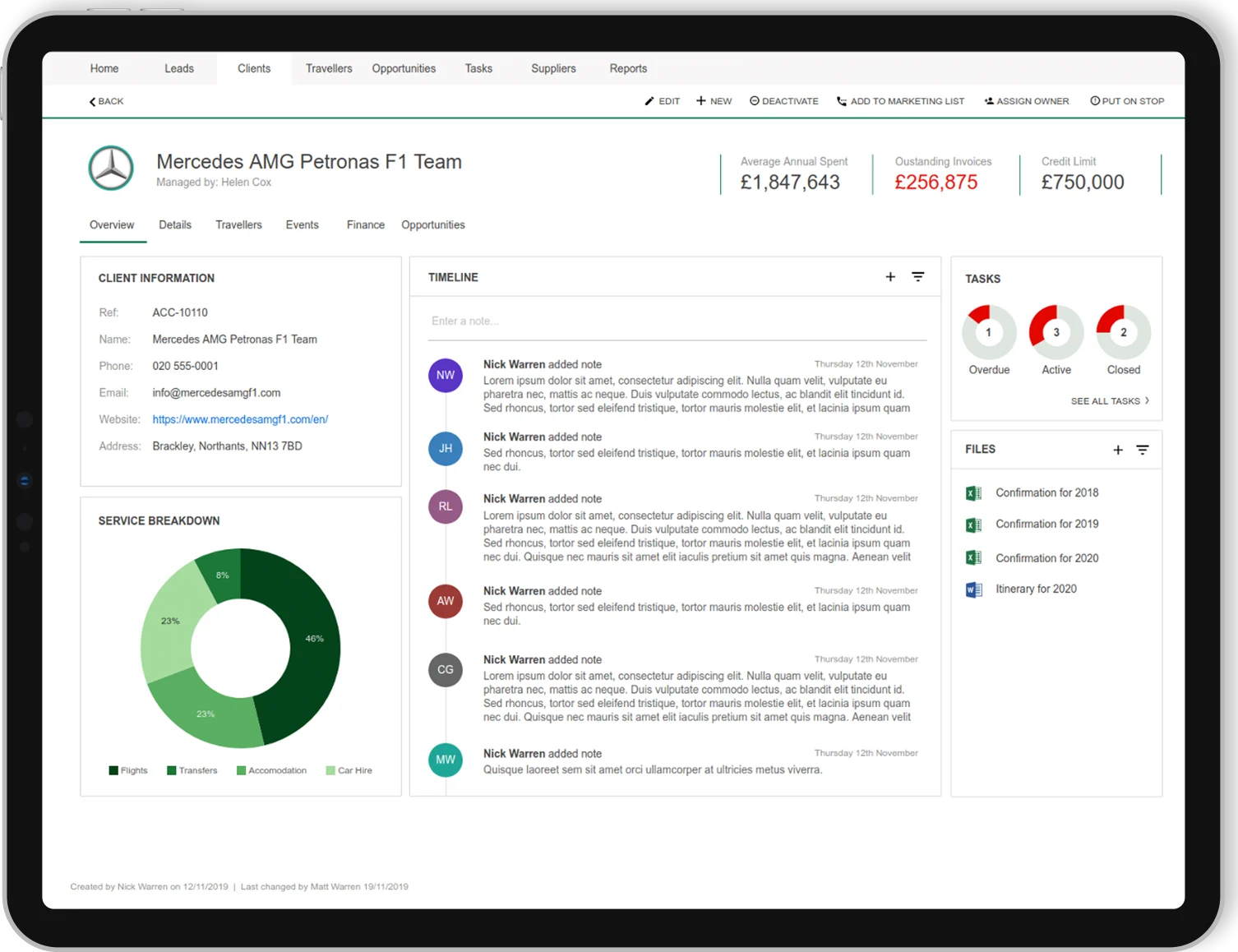1238x952 pixels.
Task: Switch to the Finance tab
Action: click(366, 224)
